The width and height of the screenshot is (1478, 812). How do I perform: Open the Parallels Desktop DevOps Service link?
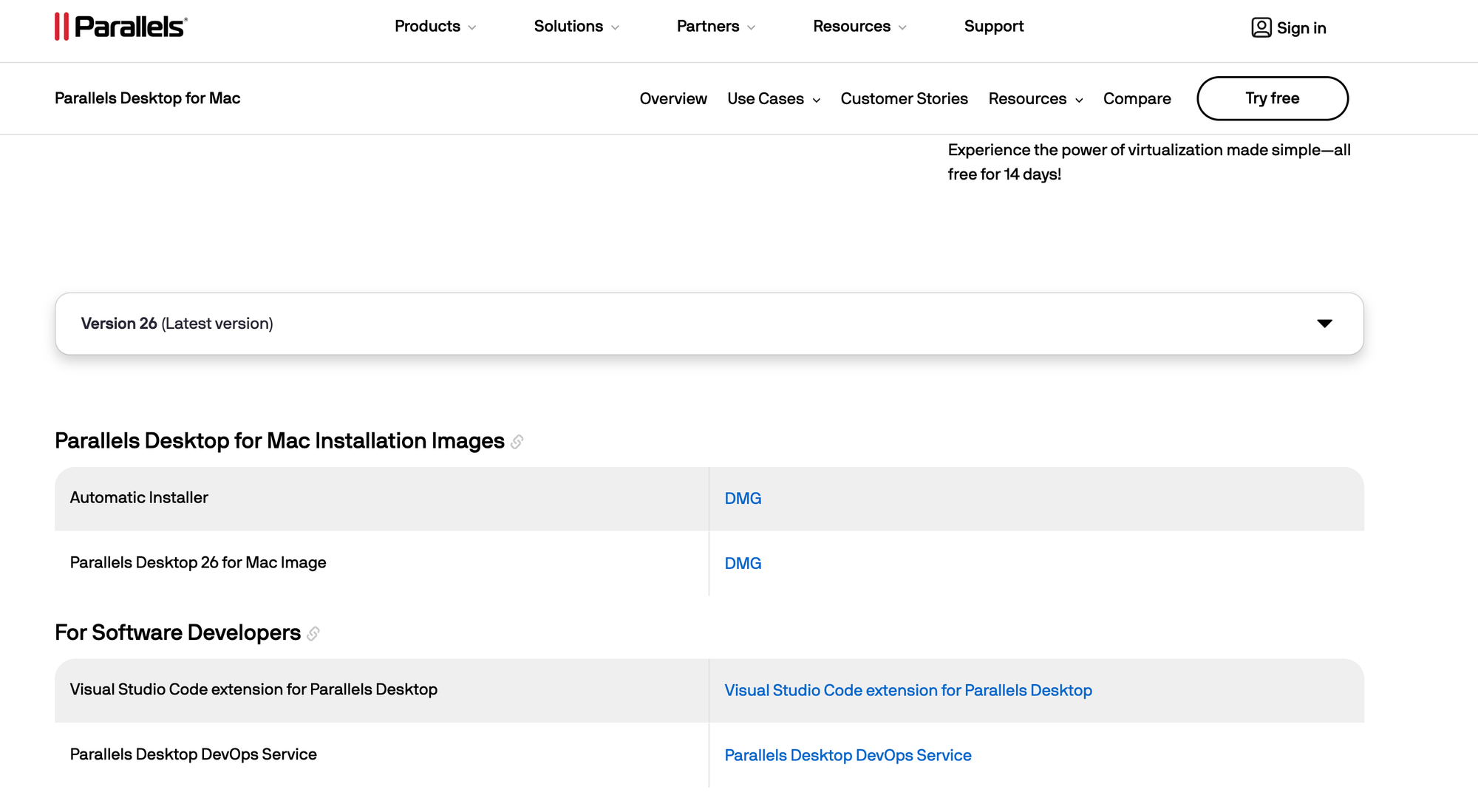848,756
